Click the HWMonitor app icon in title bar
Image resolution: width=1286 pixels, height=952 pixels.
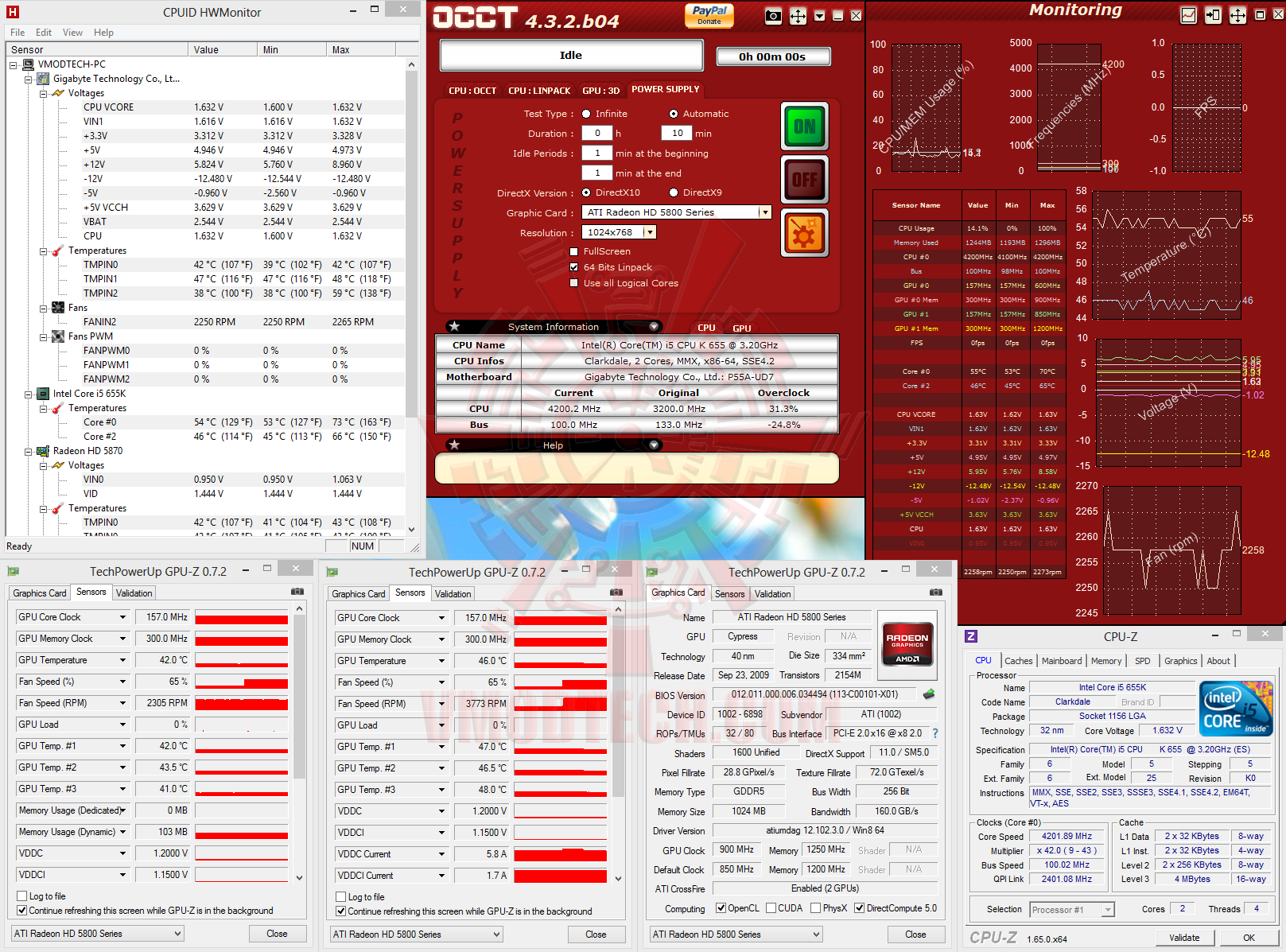point(13,12)
